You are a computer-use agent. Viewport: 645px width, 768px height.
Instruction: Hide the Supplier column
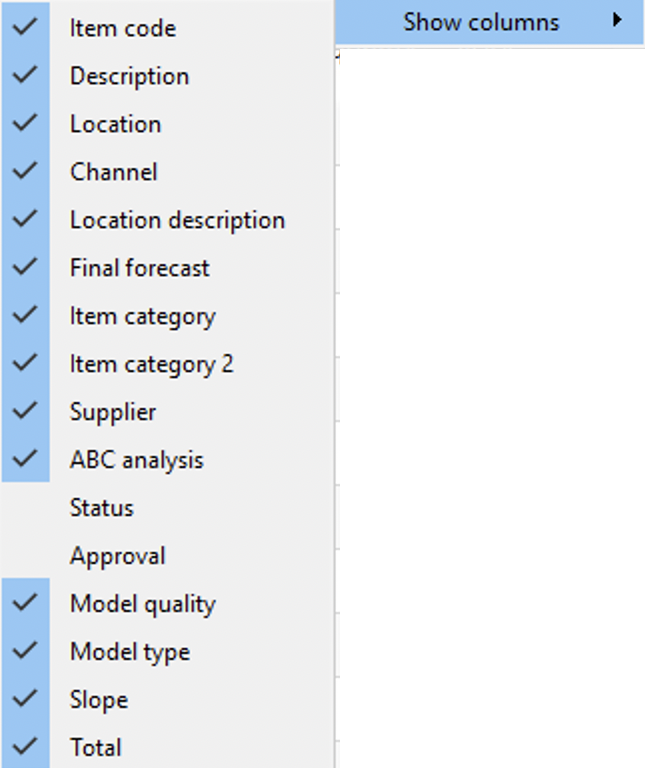113,412
